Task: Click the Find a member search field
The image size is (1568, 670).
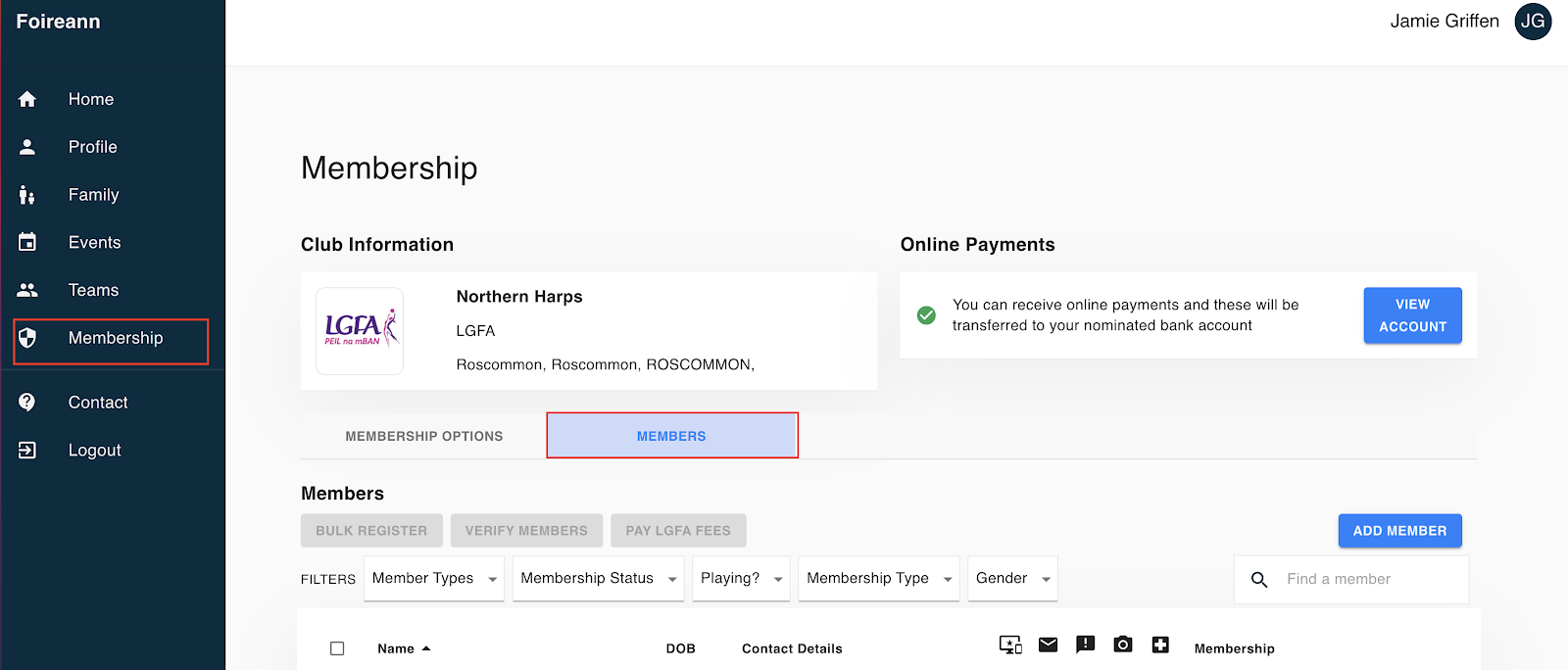Action: (x=1351, y=580)
